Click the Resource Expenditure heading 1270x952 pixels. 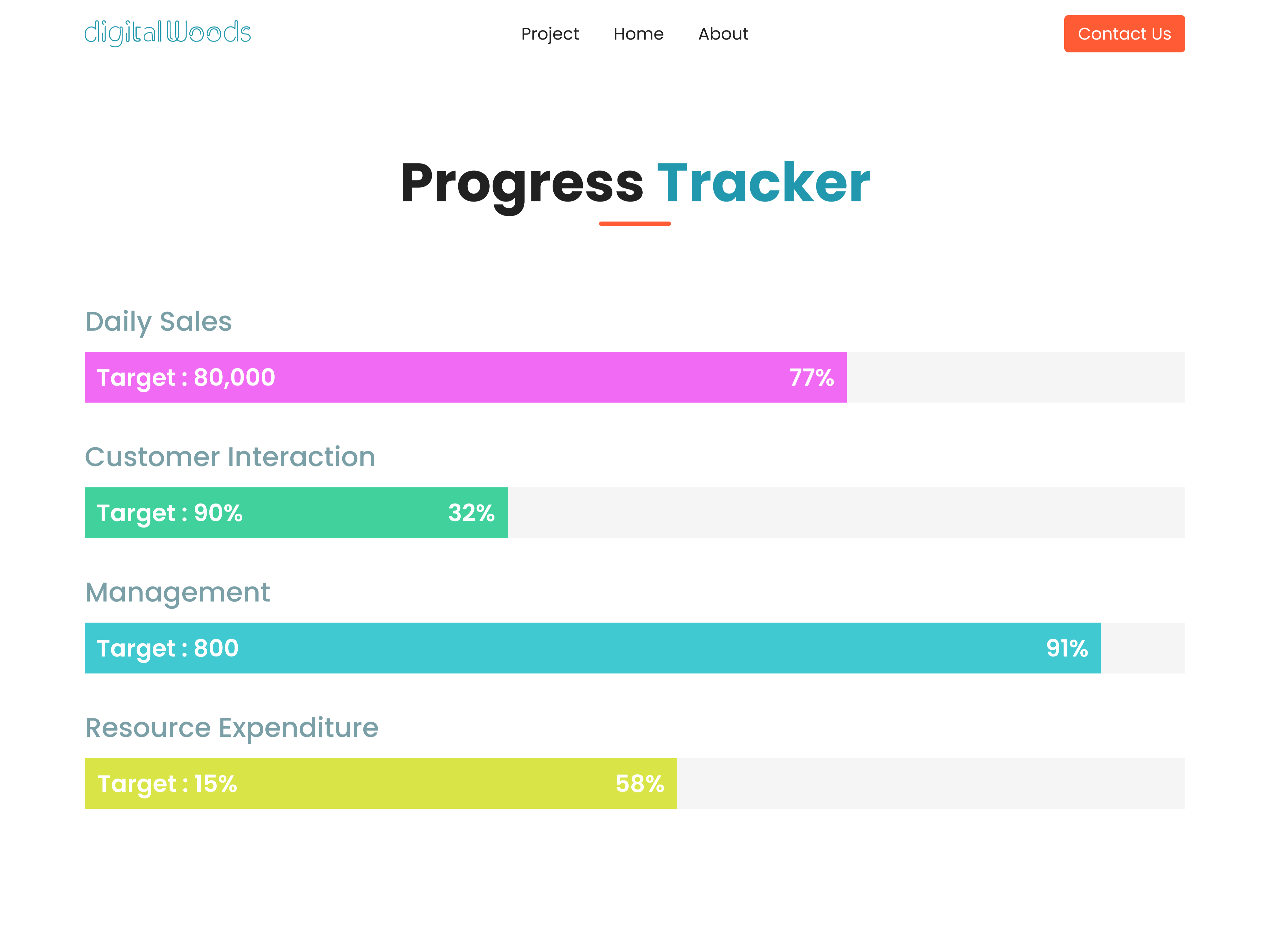[231, 727]
